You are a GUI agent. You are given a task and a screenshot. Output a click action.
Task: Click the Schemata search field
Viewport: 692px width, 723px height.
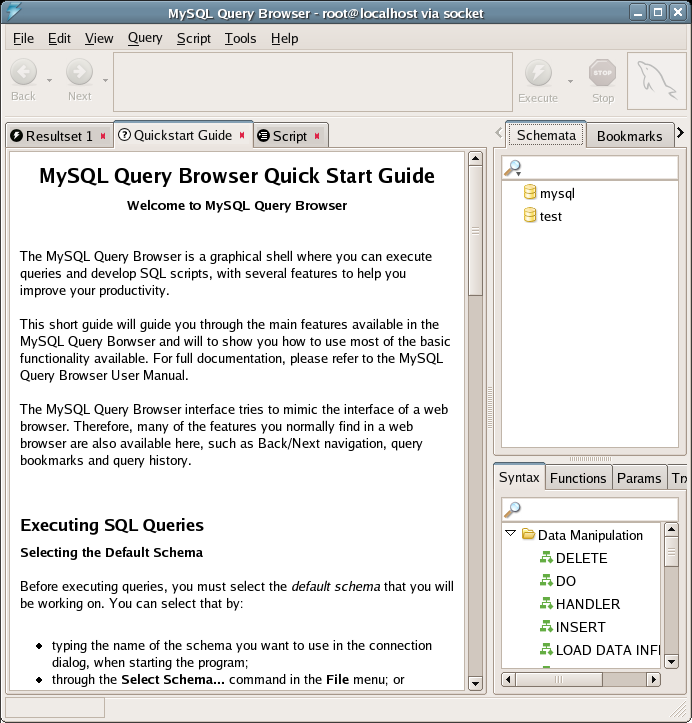pyautogui.click(x=590, y=168)
